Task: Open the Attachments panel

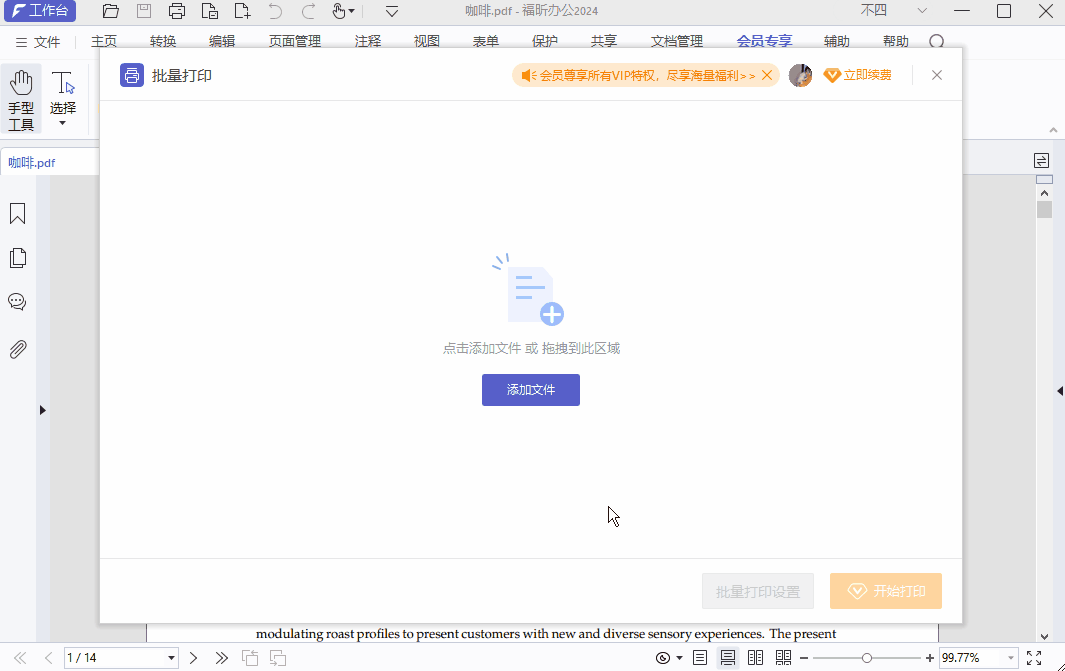Action: pos(18,348)
